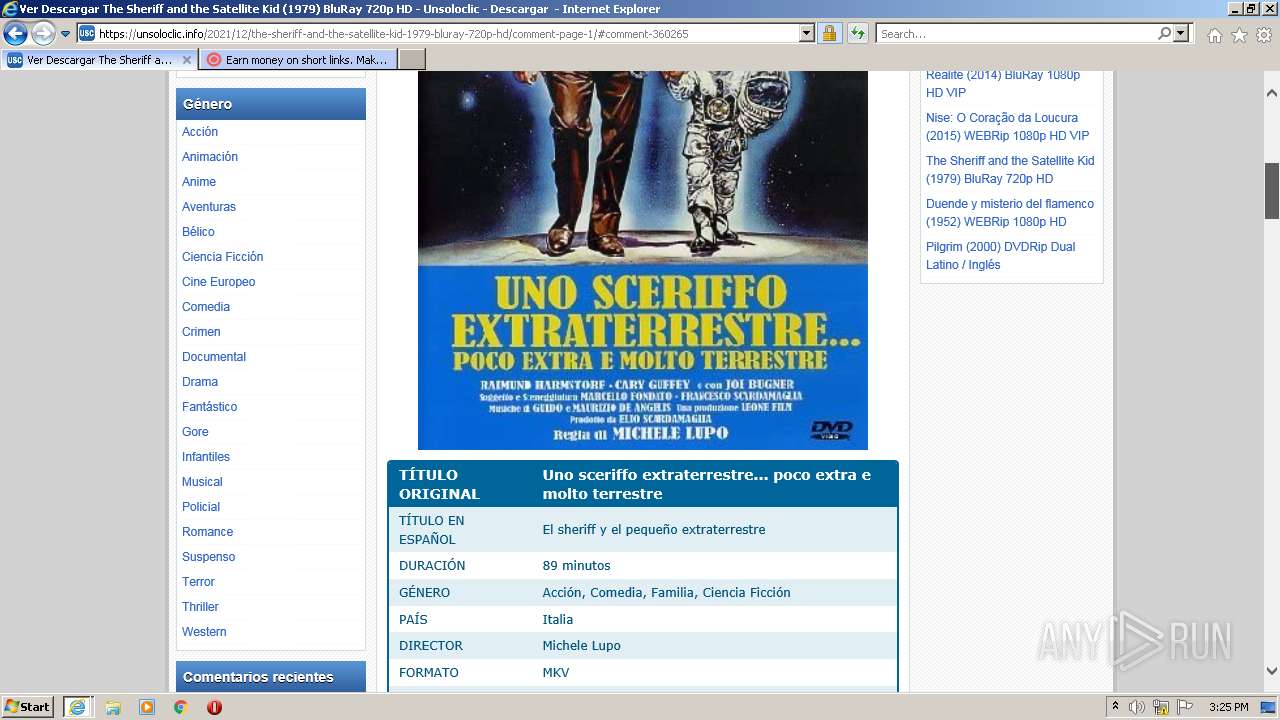Screen dimensions: 1280x720
Task: Click the browser Forward arrow button
Action: [43, 34]
